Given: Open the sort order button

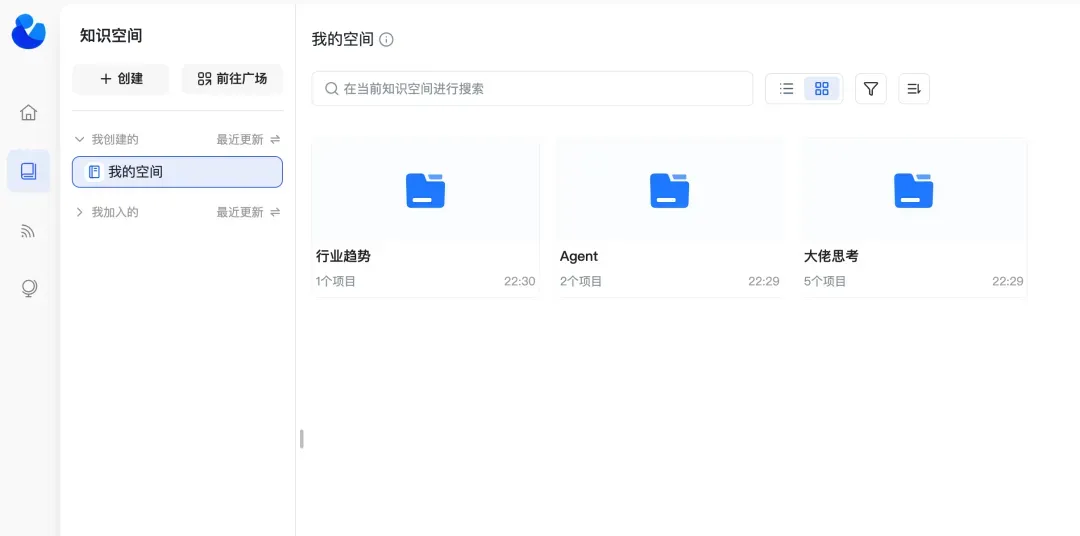Looking at the screenshot, I should (914, 89).
